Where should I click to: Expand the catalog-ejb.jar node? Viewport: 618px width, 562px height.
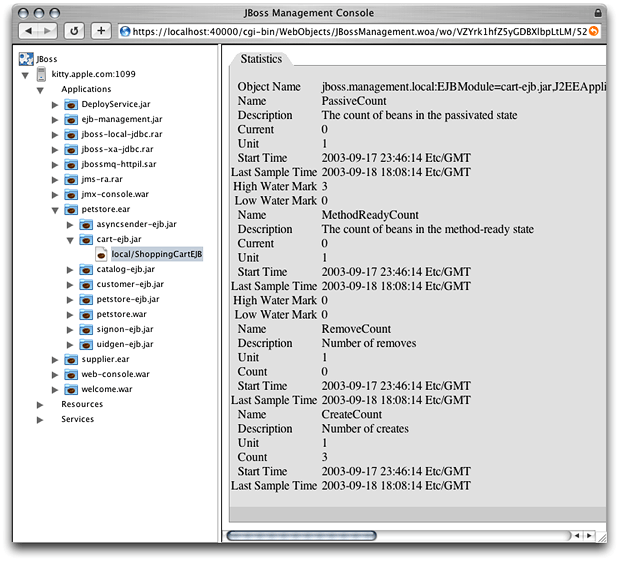point(70,270)
